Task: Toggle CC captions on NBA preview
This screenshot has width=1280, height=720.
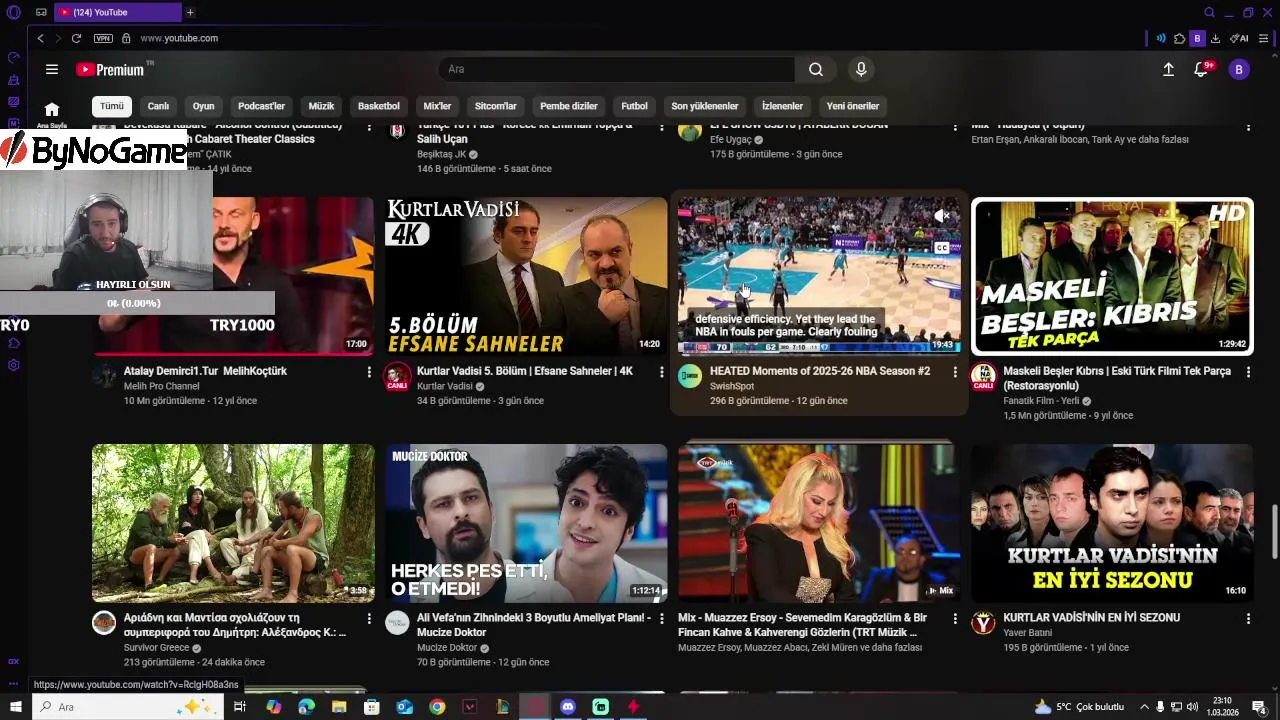Action: click(941, 248)
